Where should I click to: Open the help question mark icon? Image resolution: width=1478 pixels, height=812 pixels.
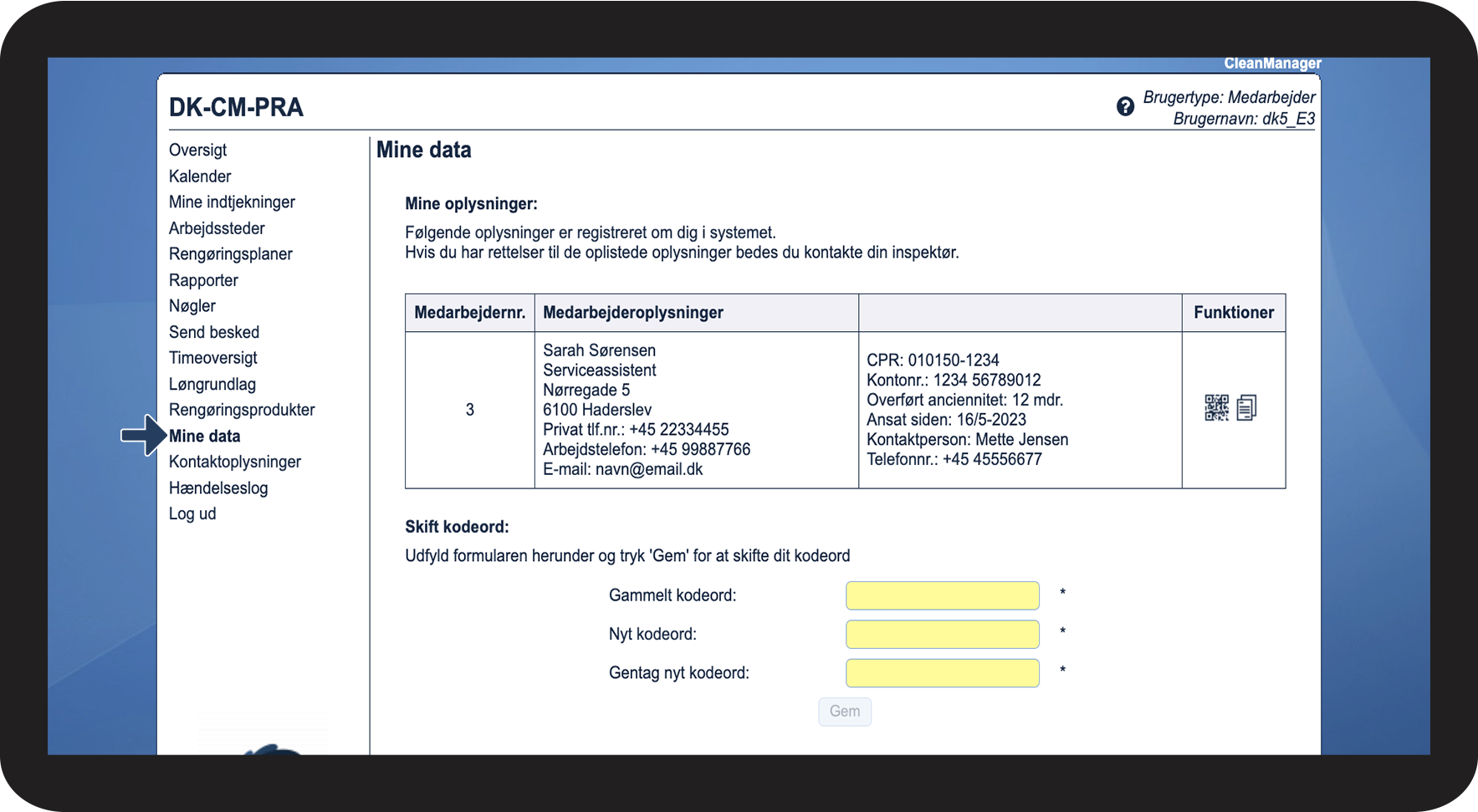click(1125, 107)
